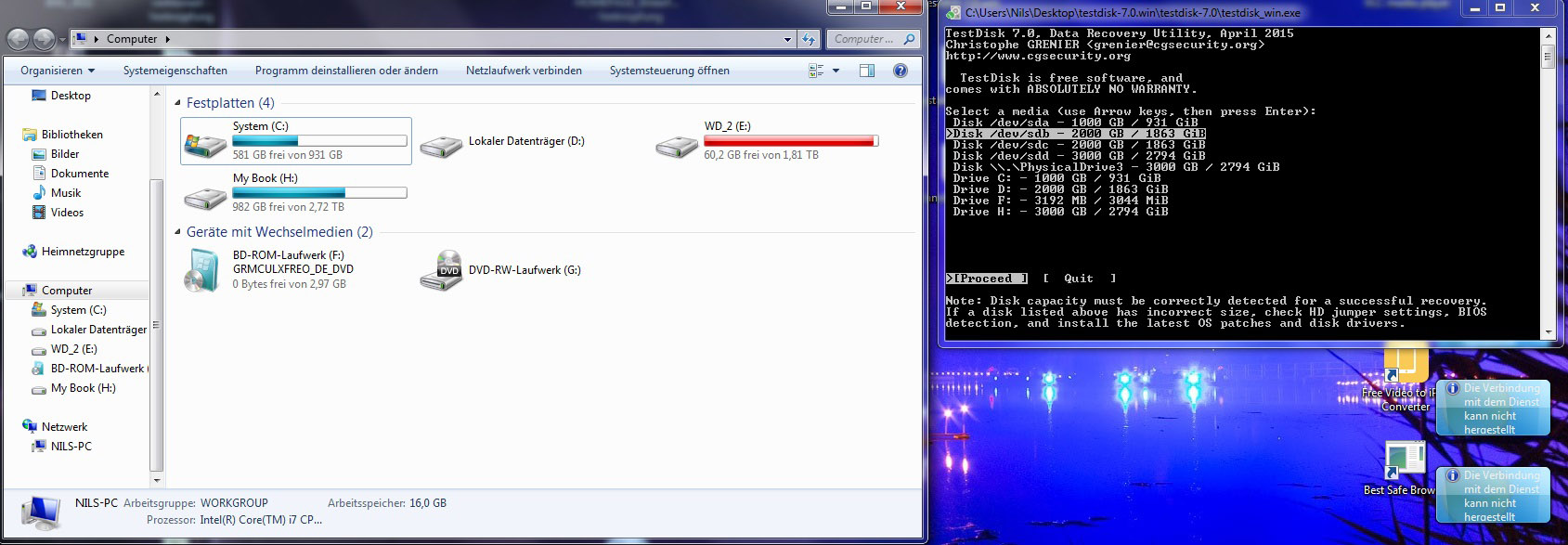1568x545 pixels.
Task: Expand breadcrumb arrow after Computer
Action: coord(168,39)
